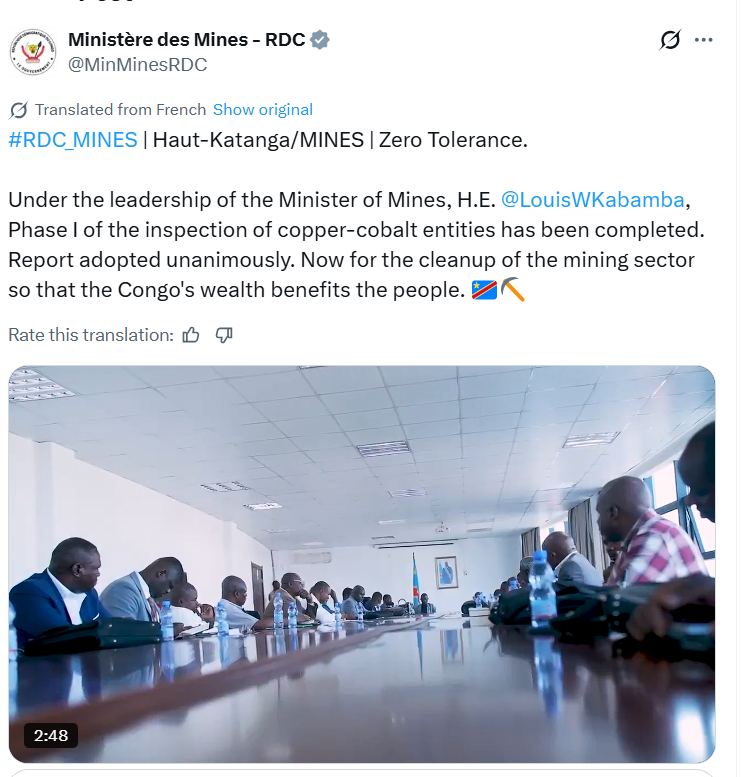This screenshot has height=777, width=741.
Task: Open the Grok explain-post icon
Action: click(x=670, y=40)
